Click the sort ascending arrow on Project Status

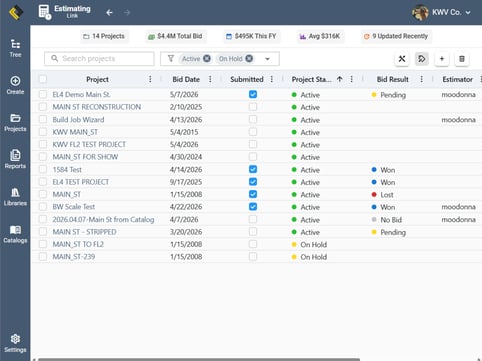[340, 79]
